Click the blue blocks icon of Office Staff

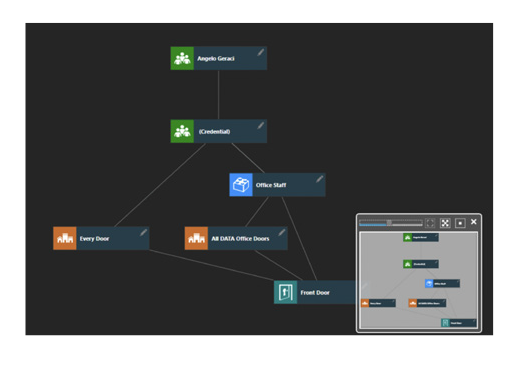(x=241, y=185)
